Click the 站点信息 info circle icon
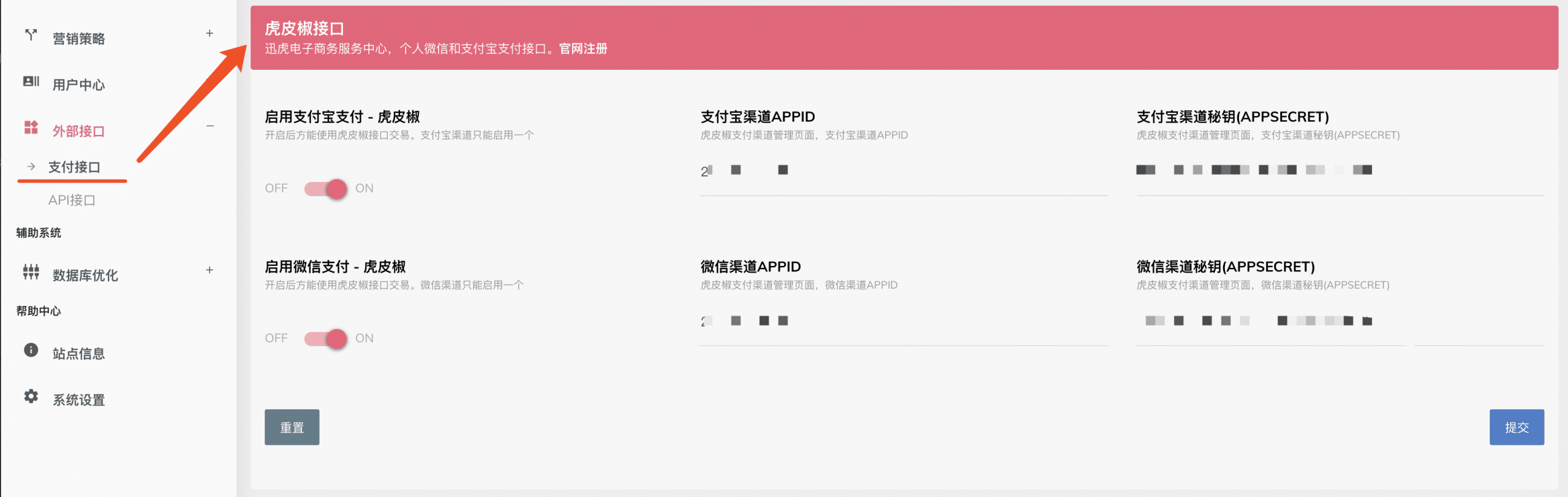This screenshot has width=1568, height=497. point(31,350)
